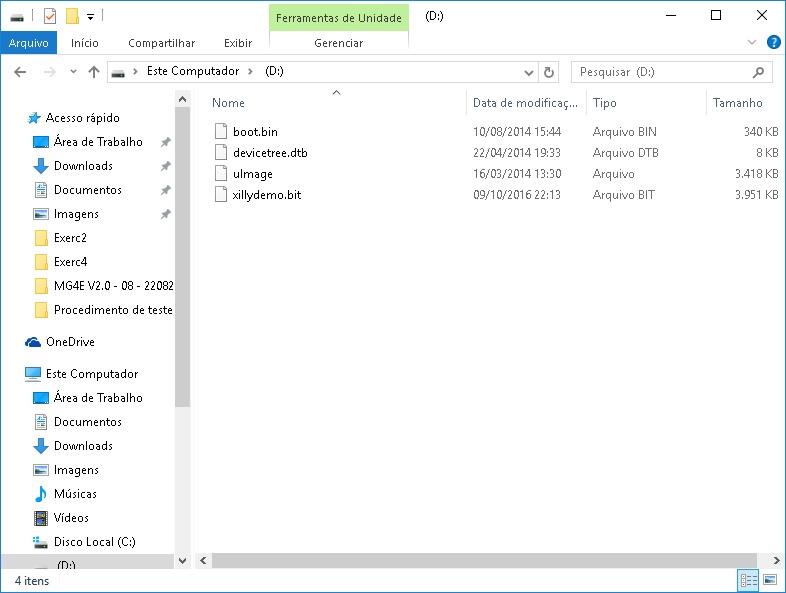Expand the ribbon using the chevron
Screen dimensions: 786x593
tap(753, 43)
